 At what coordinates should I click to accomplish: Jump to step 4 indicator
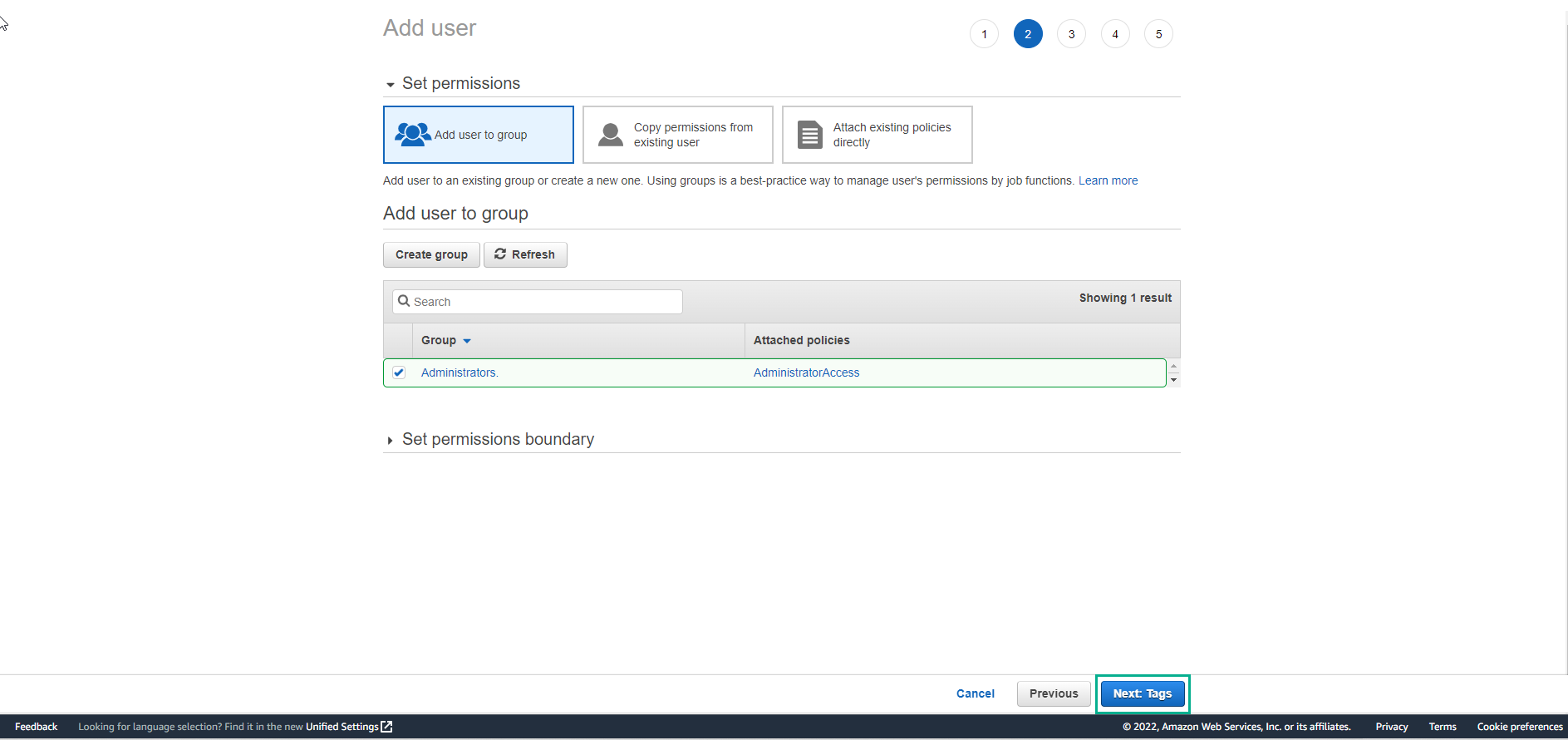[1115, 34]
